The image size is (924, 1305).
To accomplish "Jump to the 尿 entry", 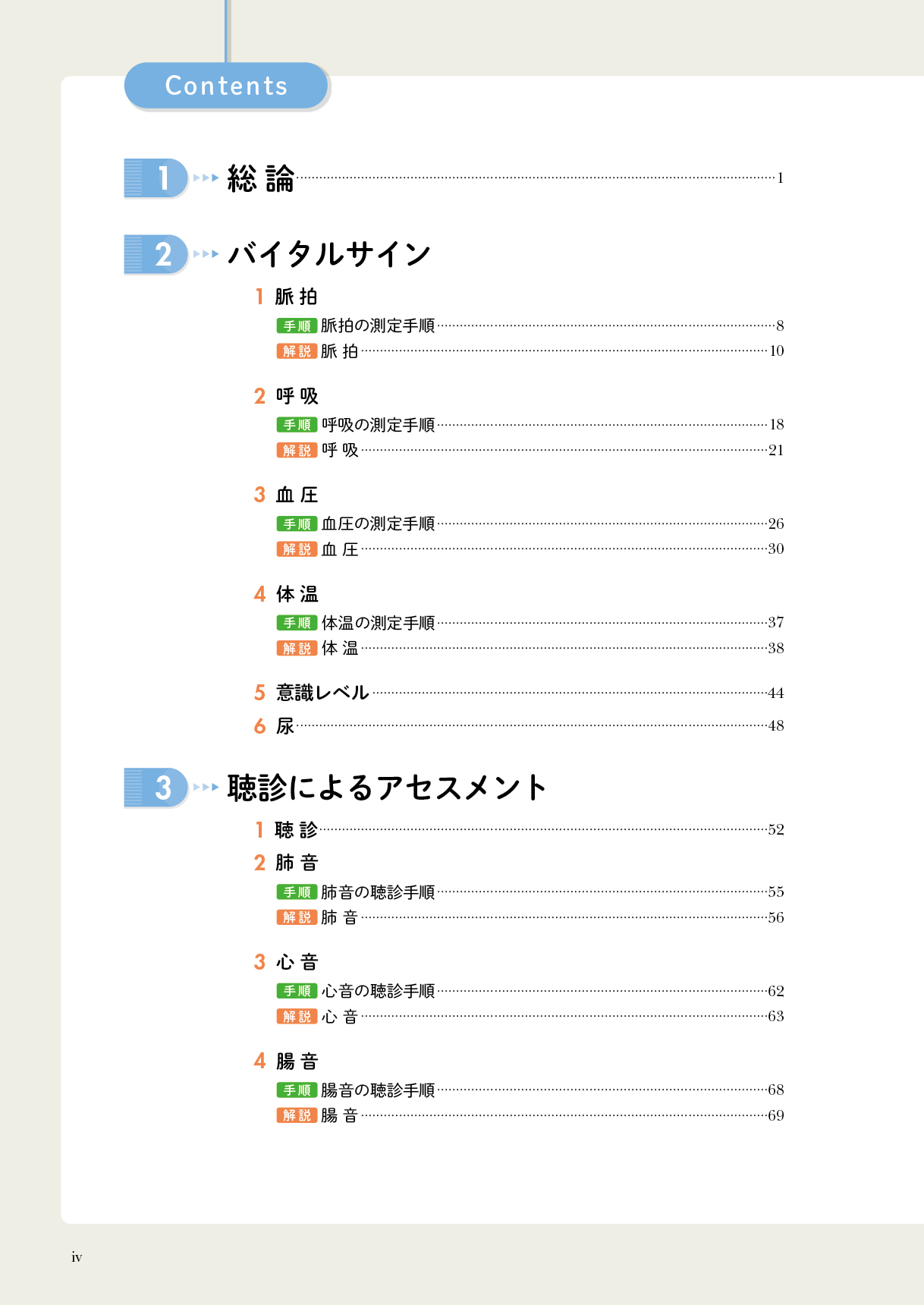I will (x=285, y=726).
